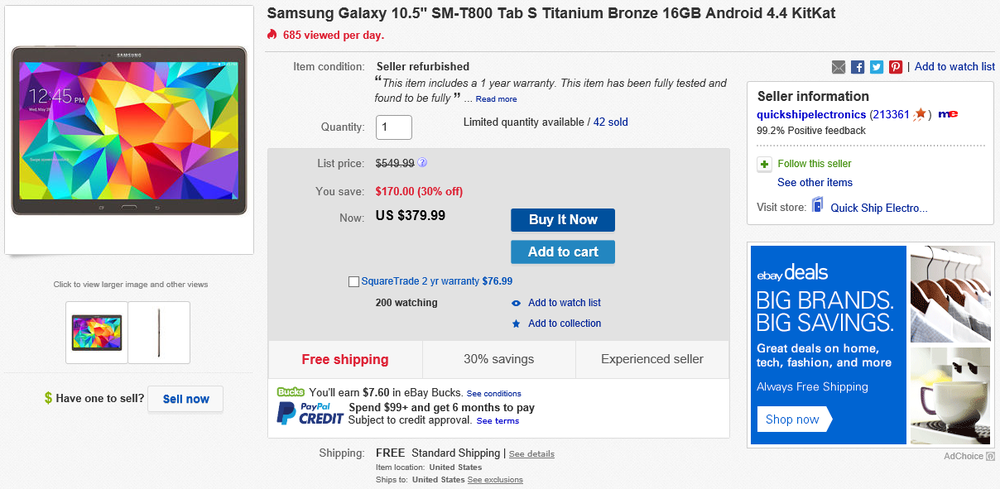Viewport: 1000px width, 489px height.
Task: Enable SquareTrade 2 yr warranty checkbox
Action: click(x=354, y=282)
